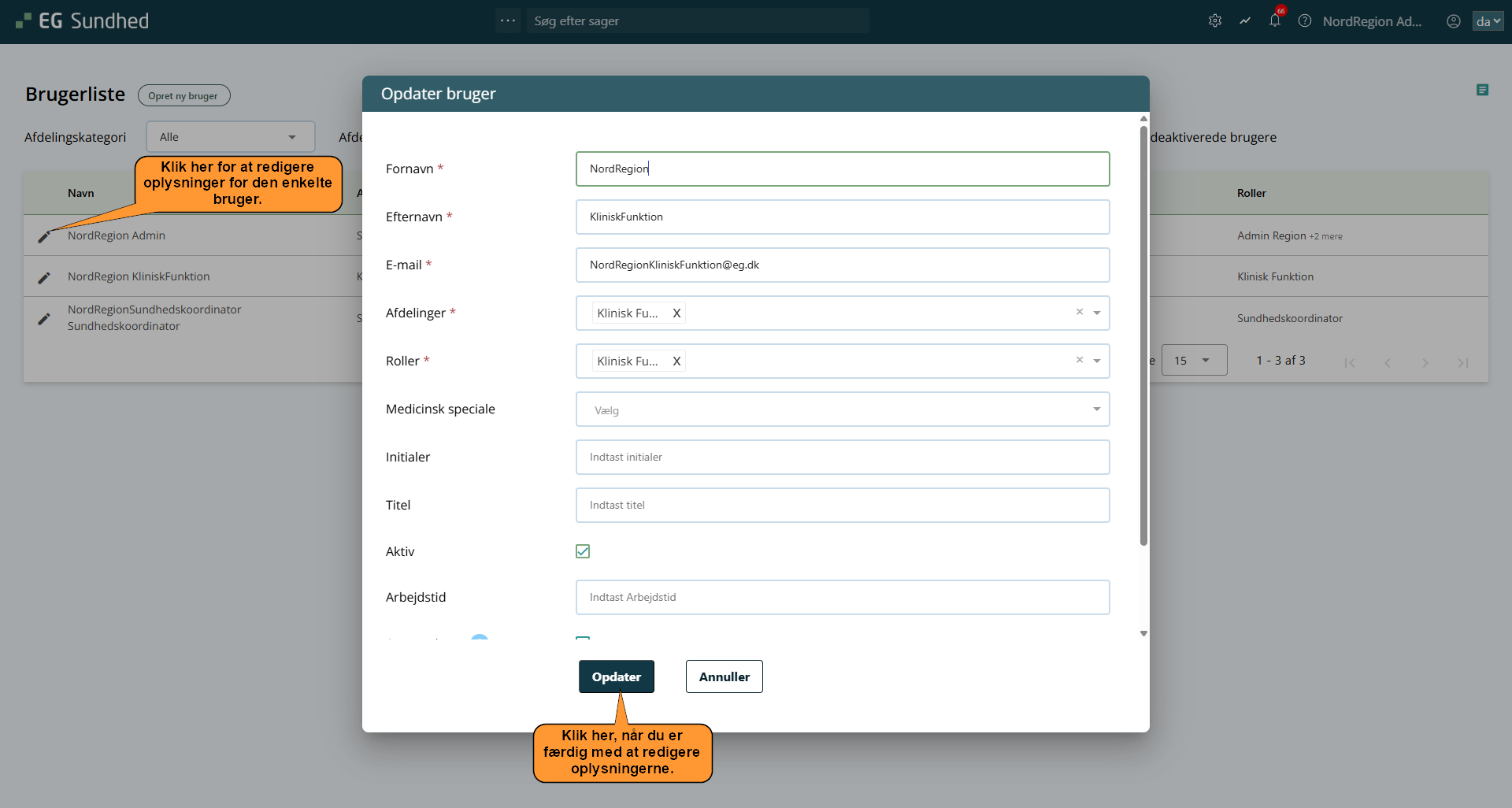Go to first page of user list
This screenshot has height=808, width=1512.
pyautogui.click(x=1350, y=362)
